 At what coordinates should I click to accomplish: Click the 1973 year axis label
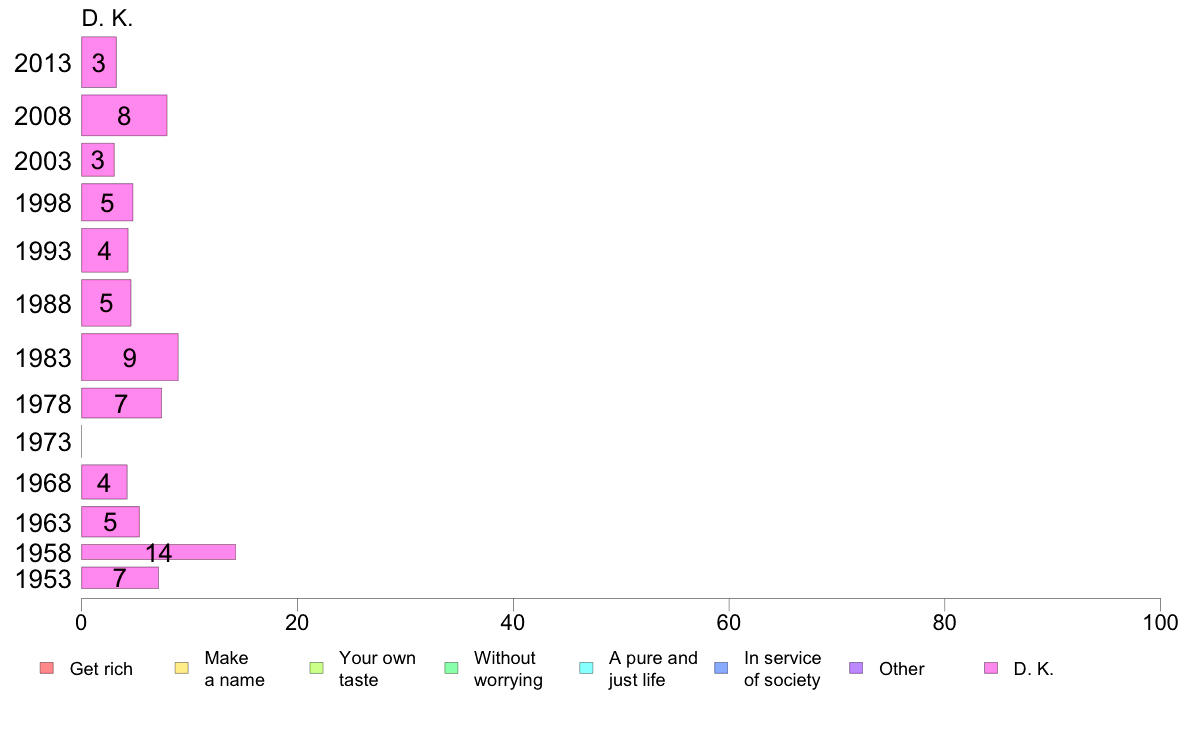tap(43, 442)
